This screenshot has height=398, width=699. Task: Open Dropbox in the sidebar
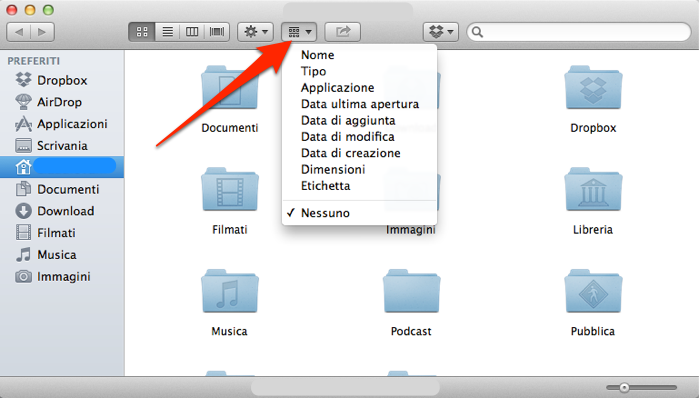pos(62,80)
